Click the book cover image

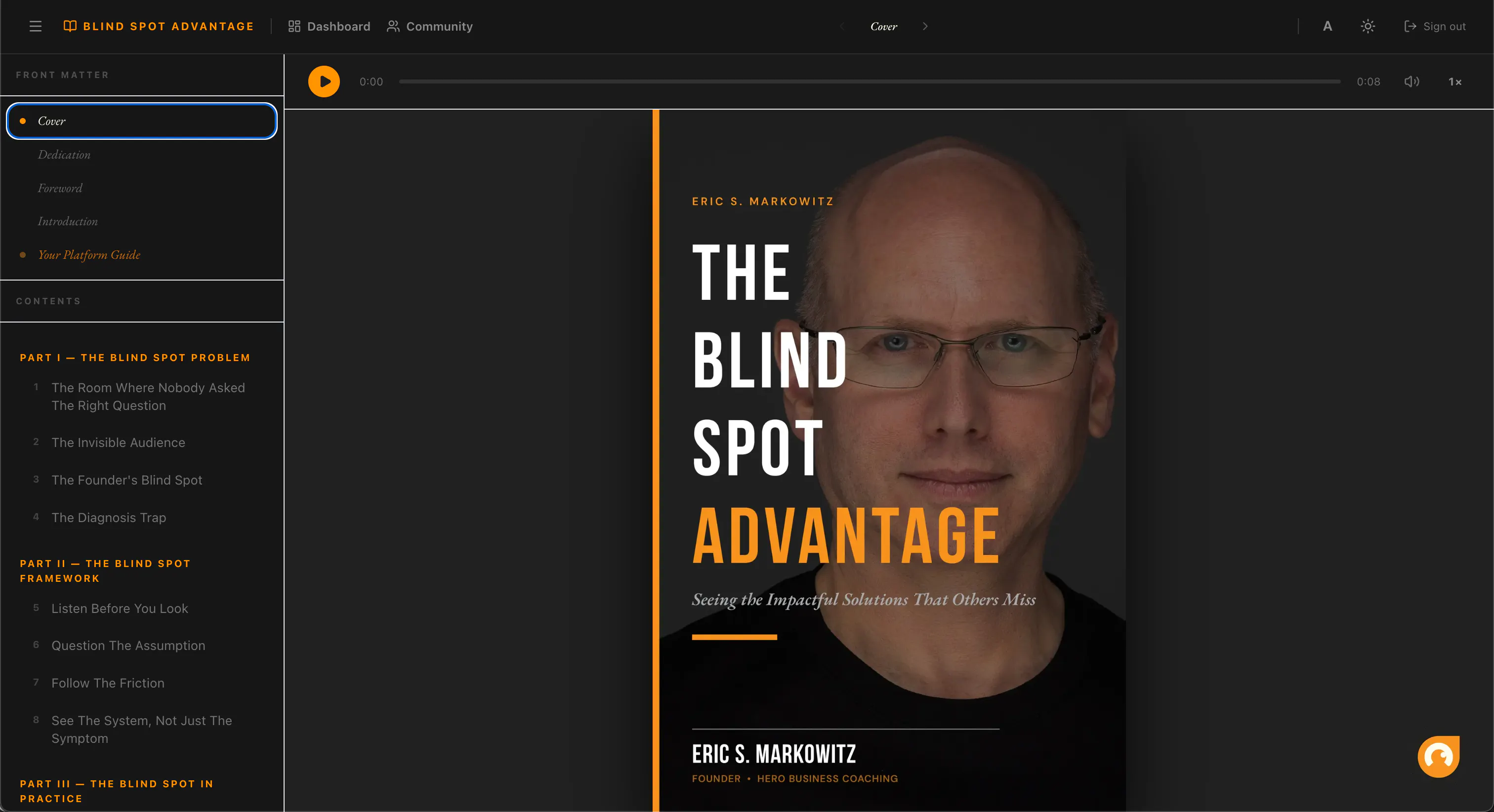(x=888, y=460)
